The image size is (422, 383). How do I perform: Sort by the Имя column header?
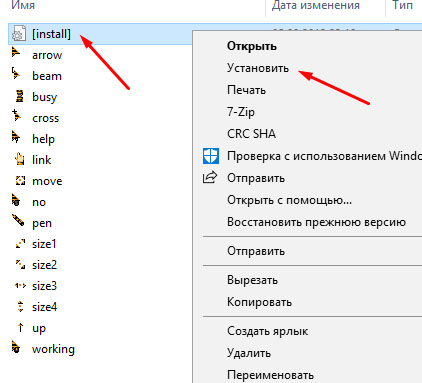tap(23, 5)
